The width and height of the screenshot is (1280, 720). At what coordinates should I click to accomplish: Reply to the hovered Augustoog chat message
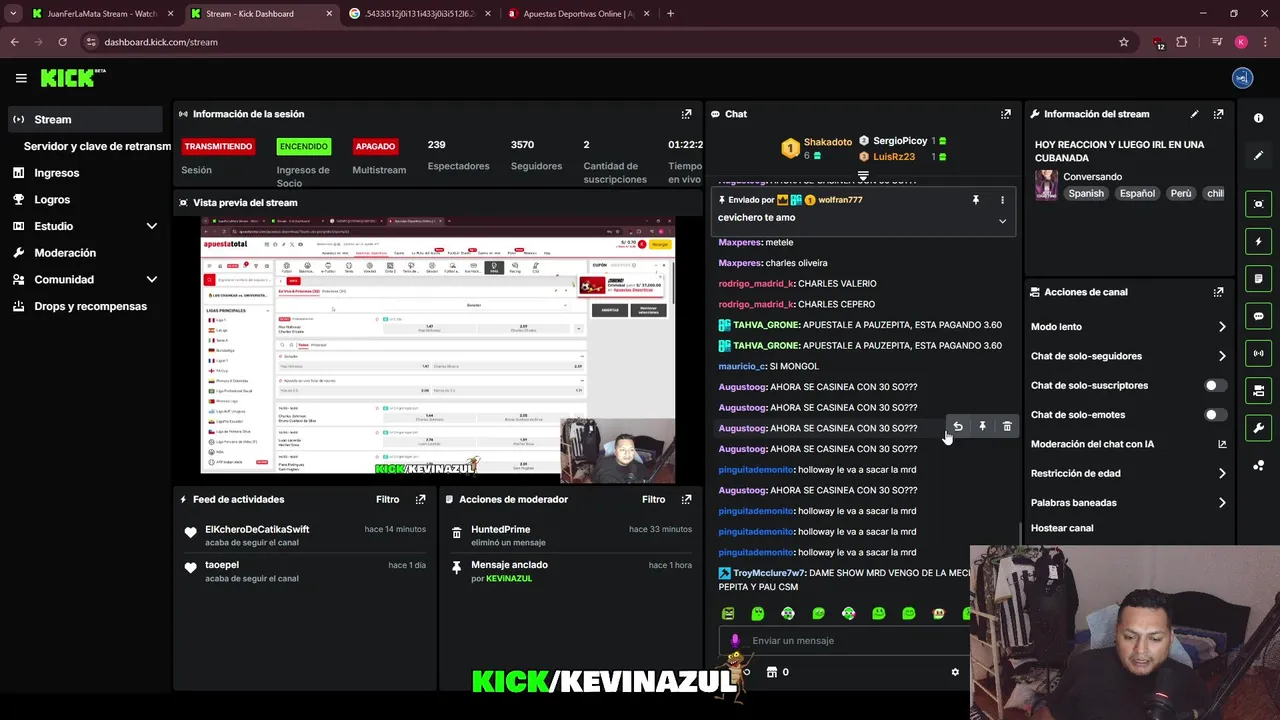(957, 427)
